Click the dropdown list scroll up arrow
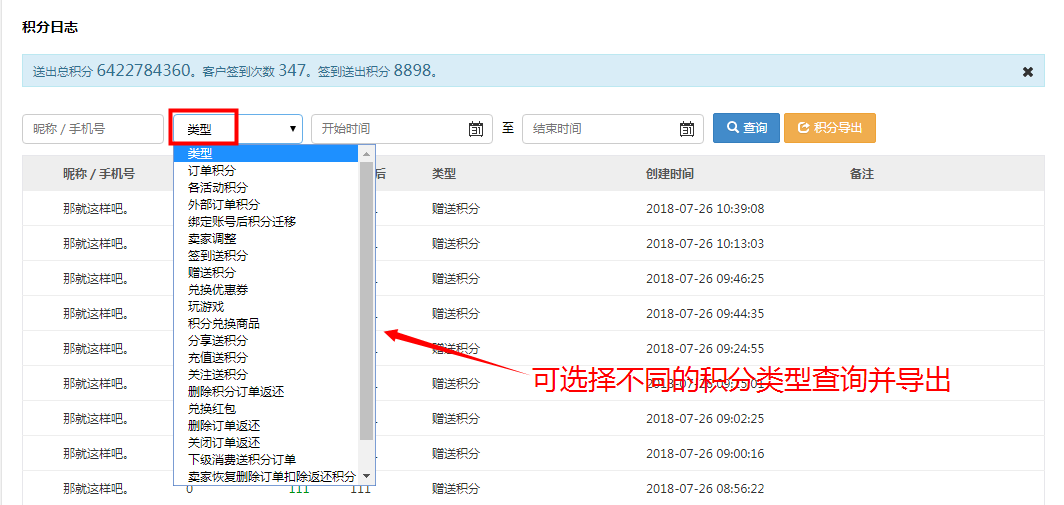 [367, 154]
